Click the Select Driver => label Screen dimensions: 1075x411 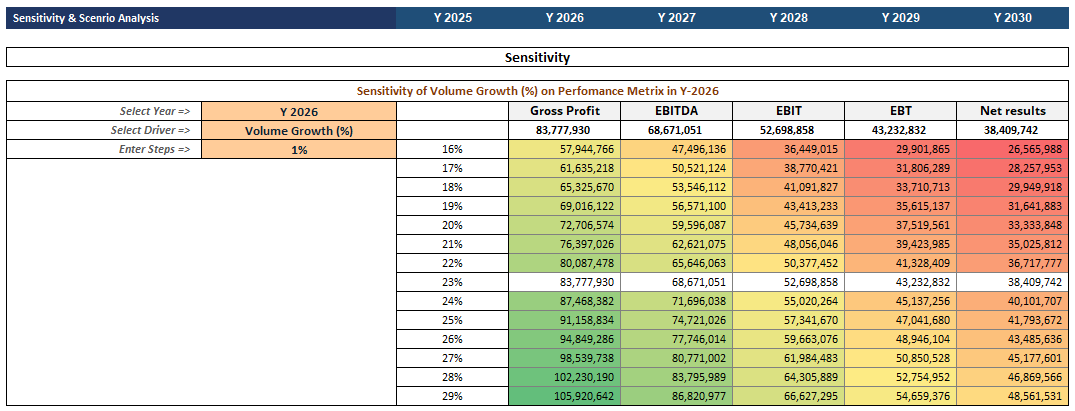pos(151,130)
